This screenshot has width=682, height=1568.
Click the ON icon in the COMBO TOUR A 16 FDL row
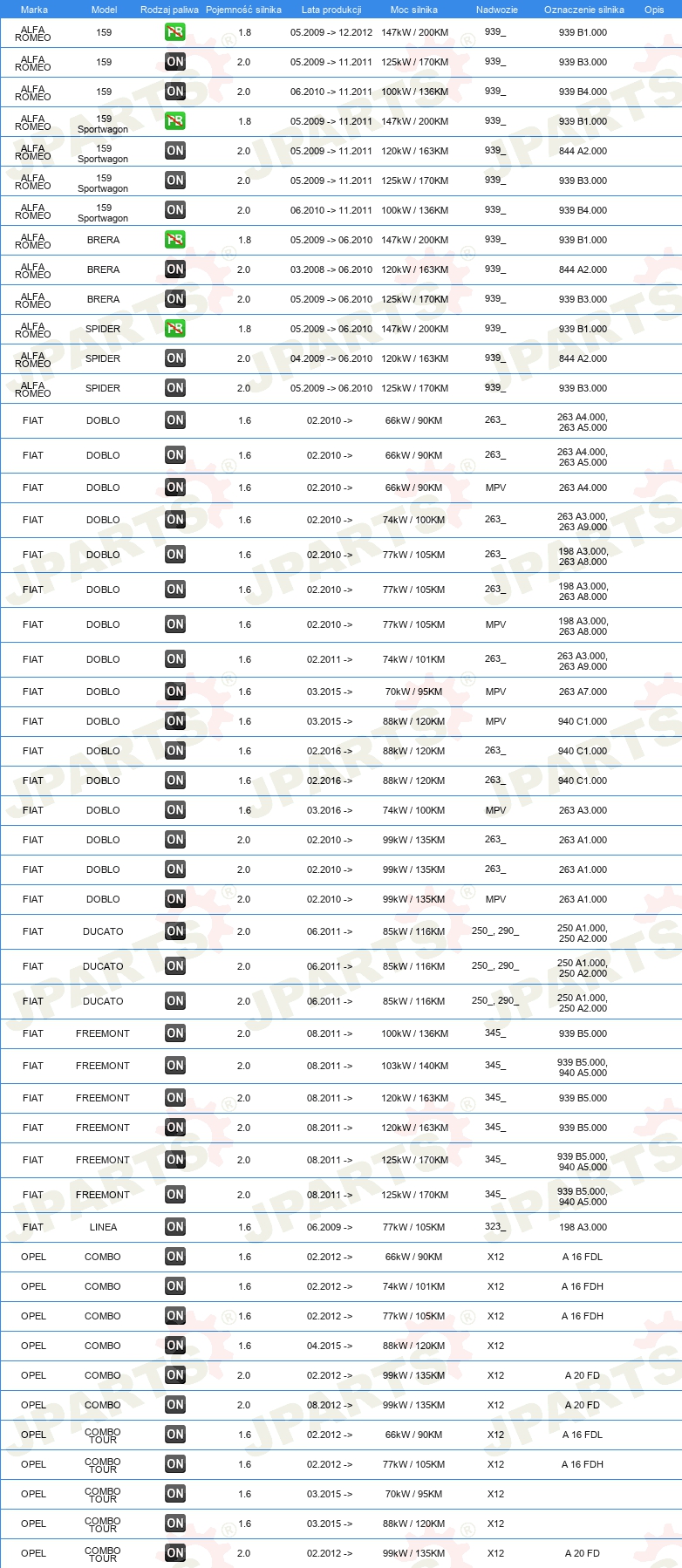tap(175, 1435)
